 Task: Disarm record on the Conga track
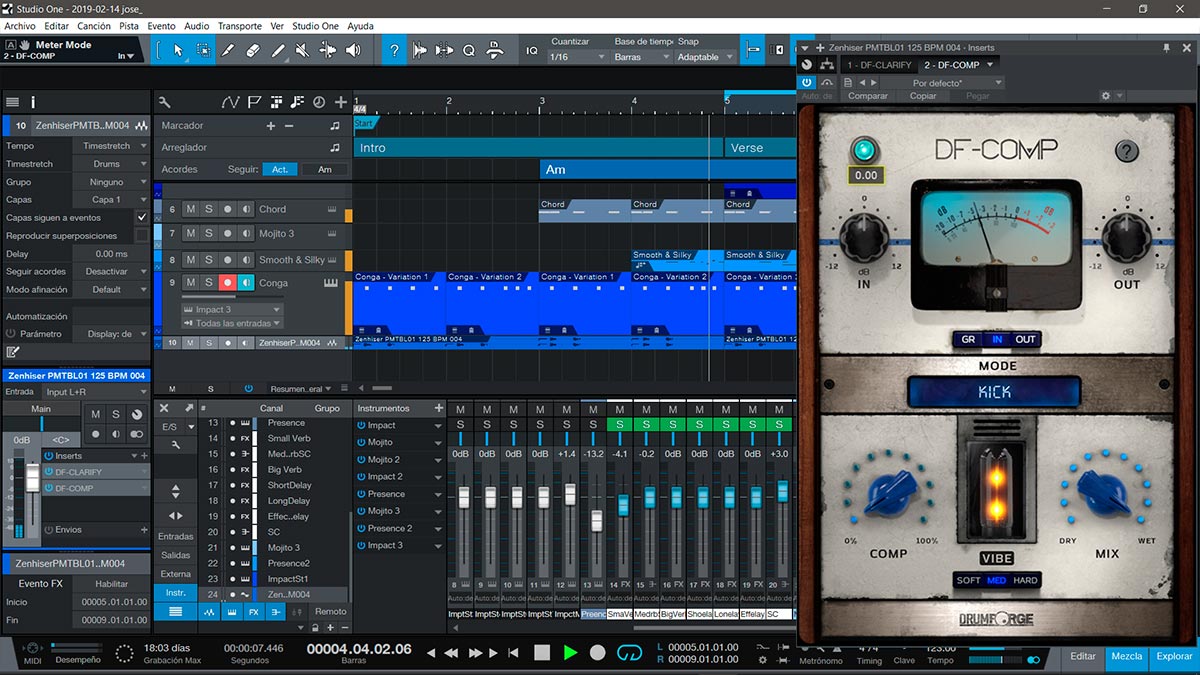point(228,283)
